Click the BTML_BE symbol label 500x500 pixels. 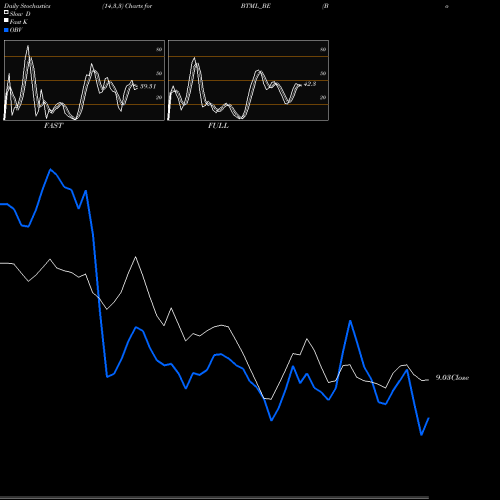click(256, 6)
